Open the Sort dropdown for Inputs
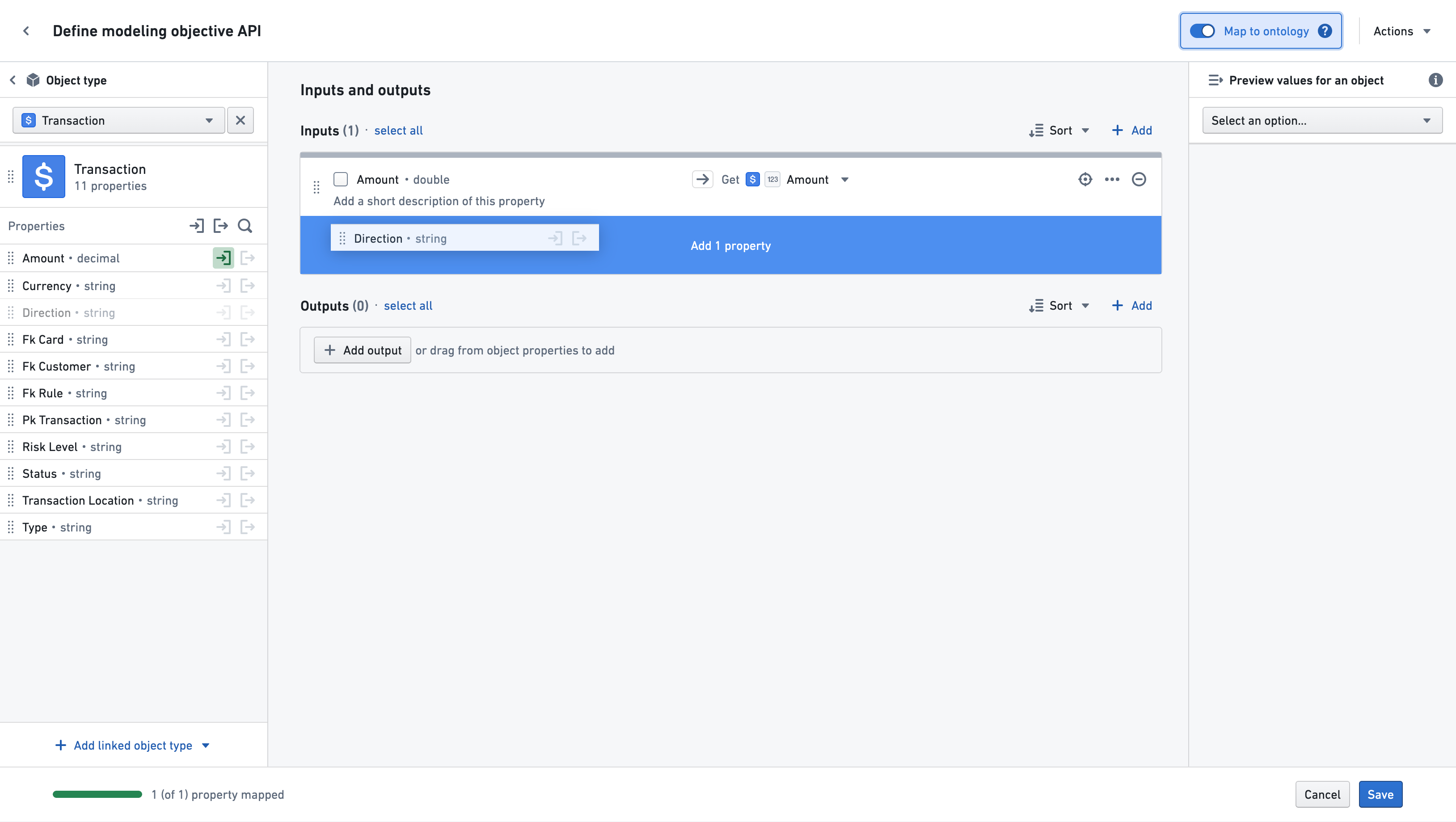The width and height of the screenshot is (1456, 822). coord(1058,130)
